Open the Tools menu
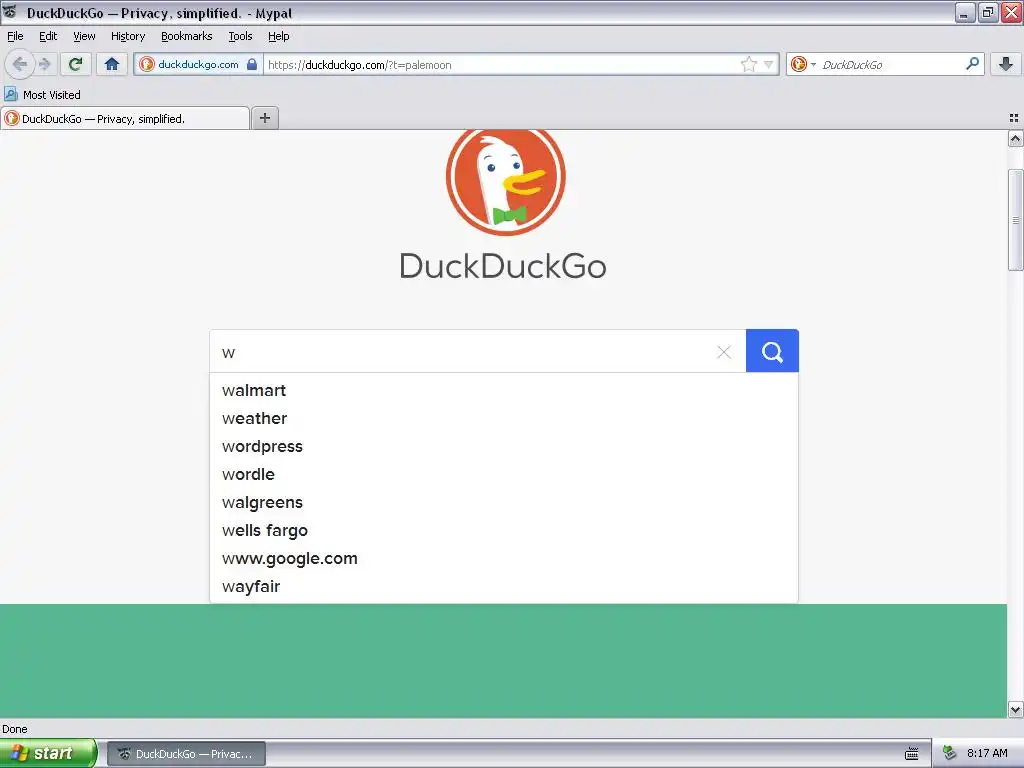This screenshot has width=1024, height=768. [x=240, y=36]
